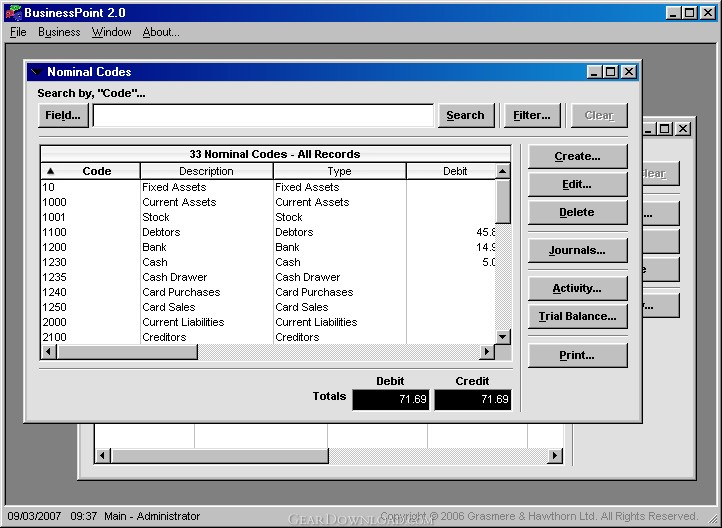Screen dimensions: 722x528
Task: Click the Search button
Action: pyautogui.click(x=465, y=115)
